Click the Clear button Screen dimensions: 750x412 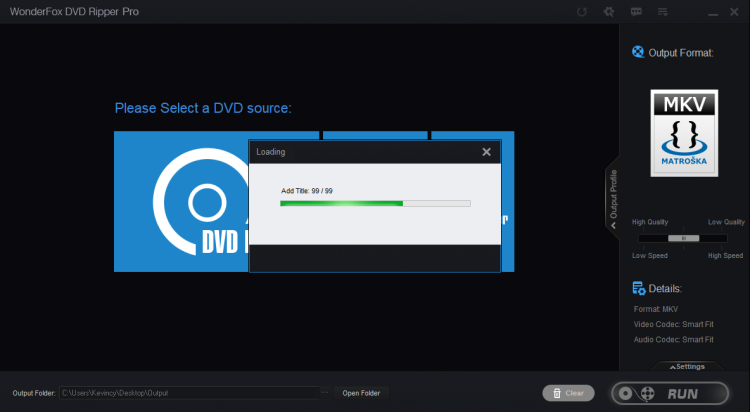pos(567,393)
